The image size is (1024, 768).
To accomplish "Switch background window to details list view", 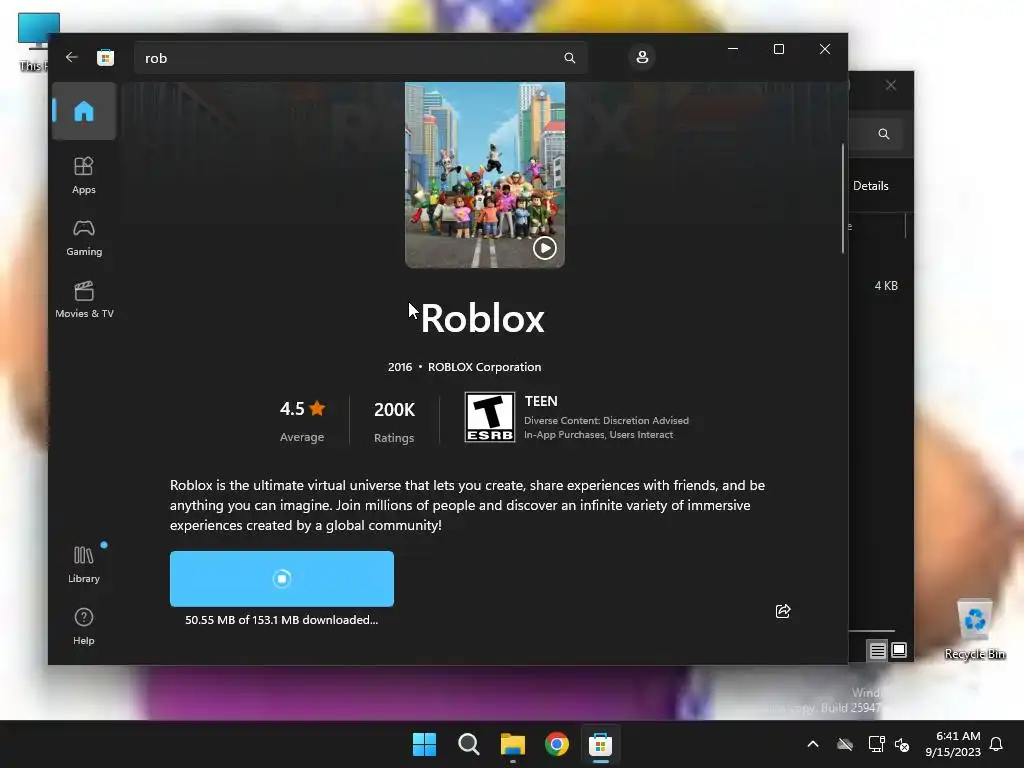I will pyautogui.click(x=877, y=650).
